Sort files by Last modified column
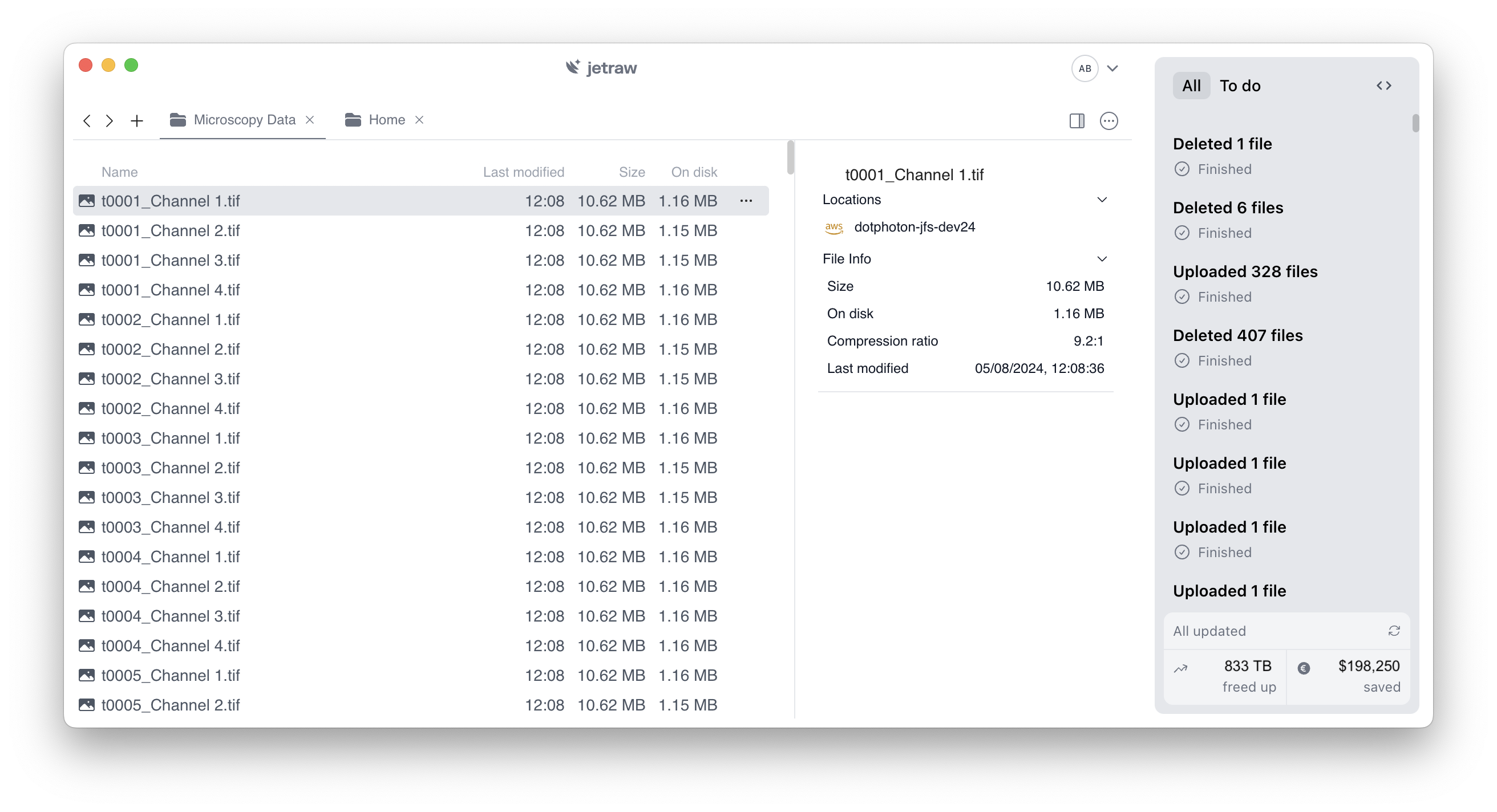 coord(523,172)
